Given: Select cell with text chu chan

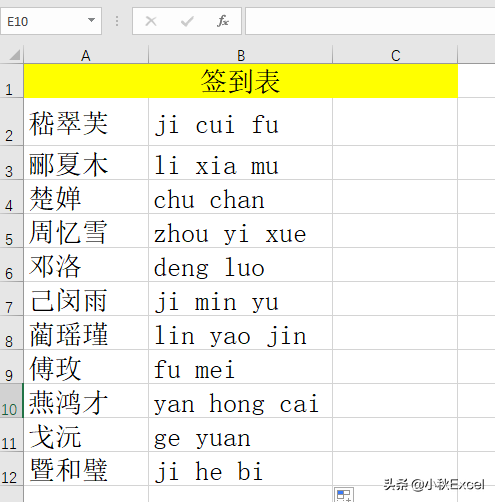Looking at the screenshot, I should click(x=241, y=197).
